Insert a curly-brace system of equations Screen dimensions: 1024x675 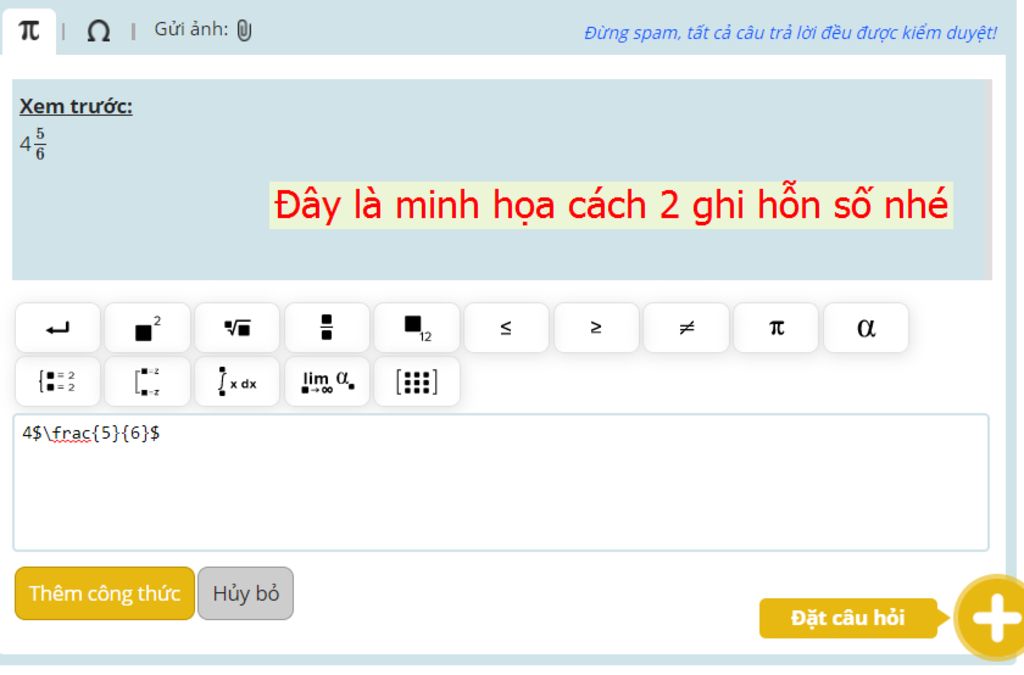tap(57, 381)
